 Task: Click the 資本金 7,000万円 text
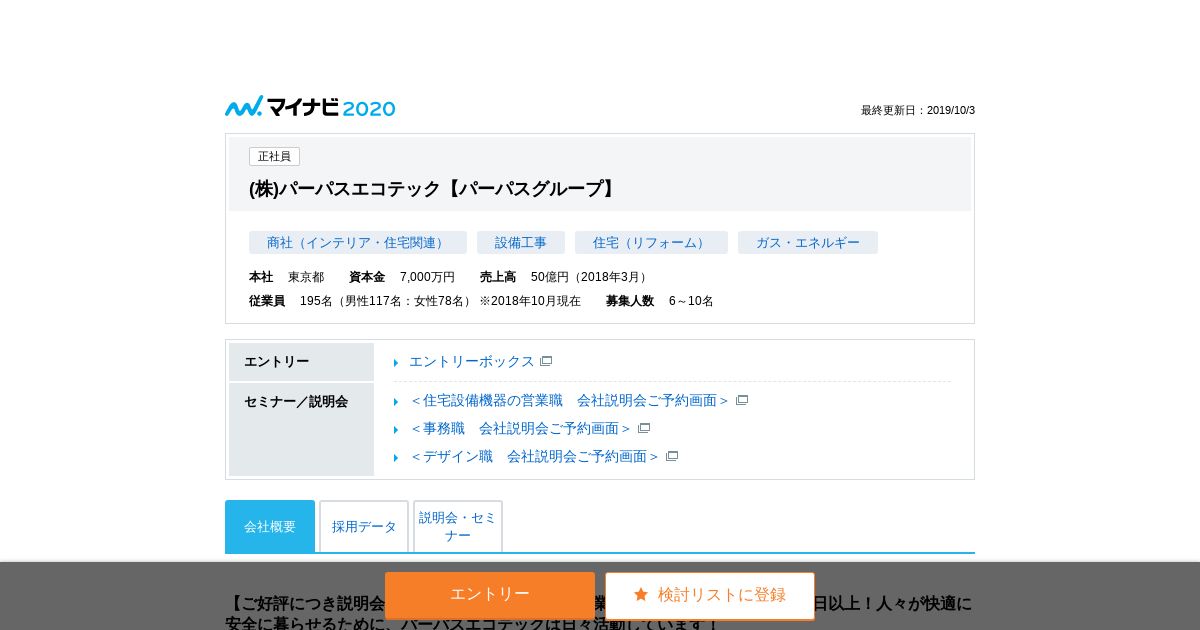(x=402, y=277)
